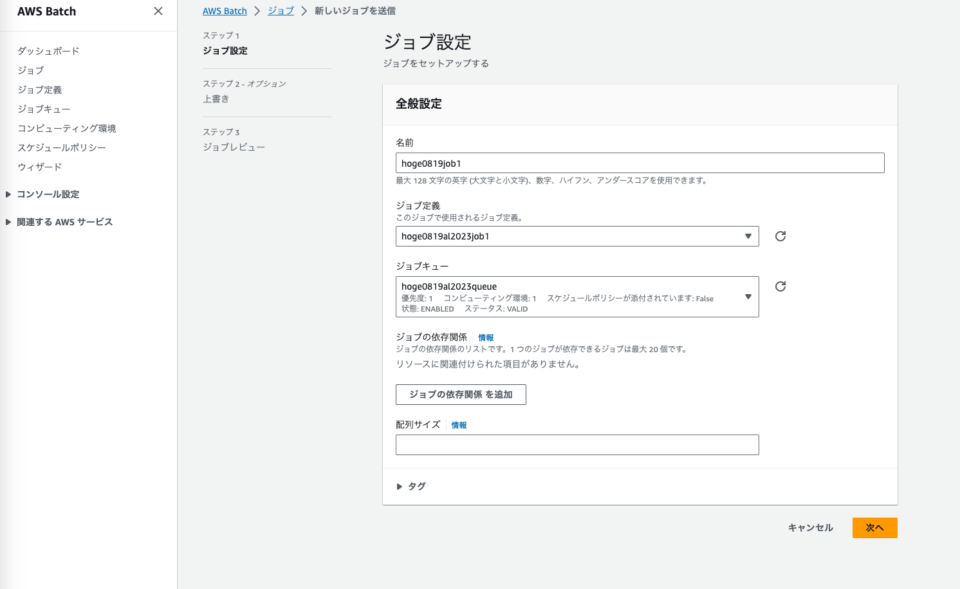Screen dimensions: 960x589
Task: Open 情報 link next to 配列サイズ
Action: tap(459, 425)
